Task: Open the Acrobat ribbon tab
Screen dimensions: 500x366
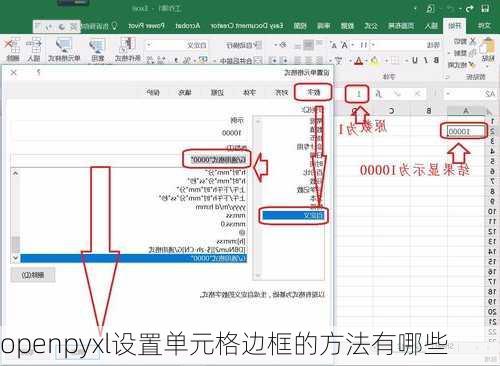Action: tap(188, 26)
